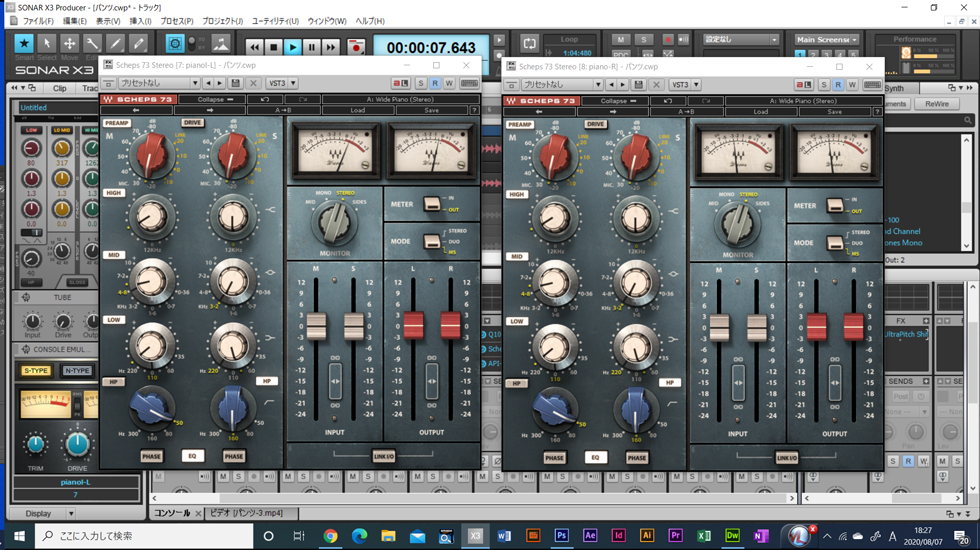Switch to コンソール tab
Viewport: 980px width, 550px height.
172,513
